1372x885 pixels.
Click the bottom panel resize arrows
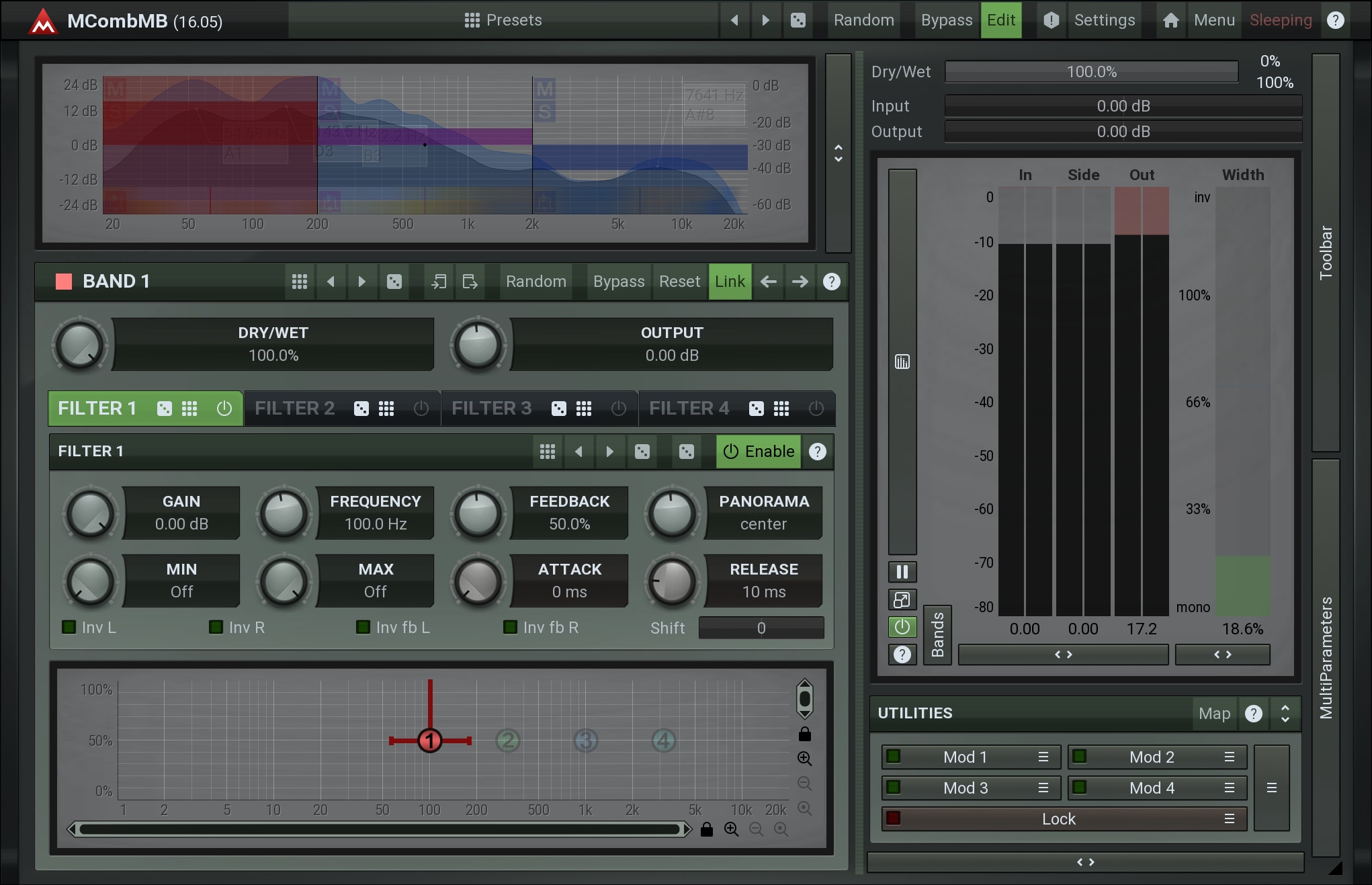pos(1085,862)
